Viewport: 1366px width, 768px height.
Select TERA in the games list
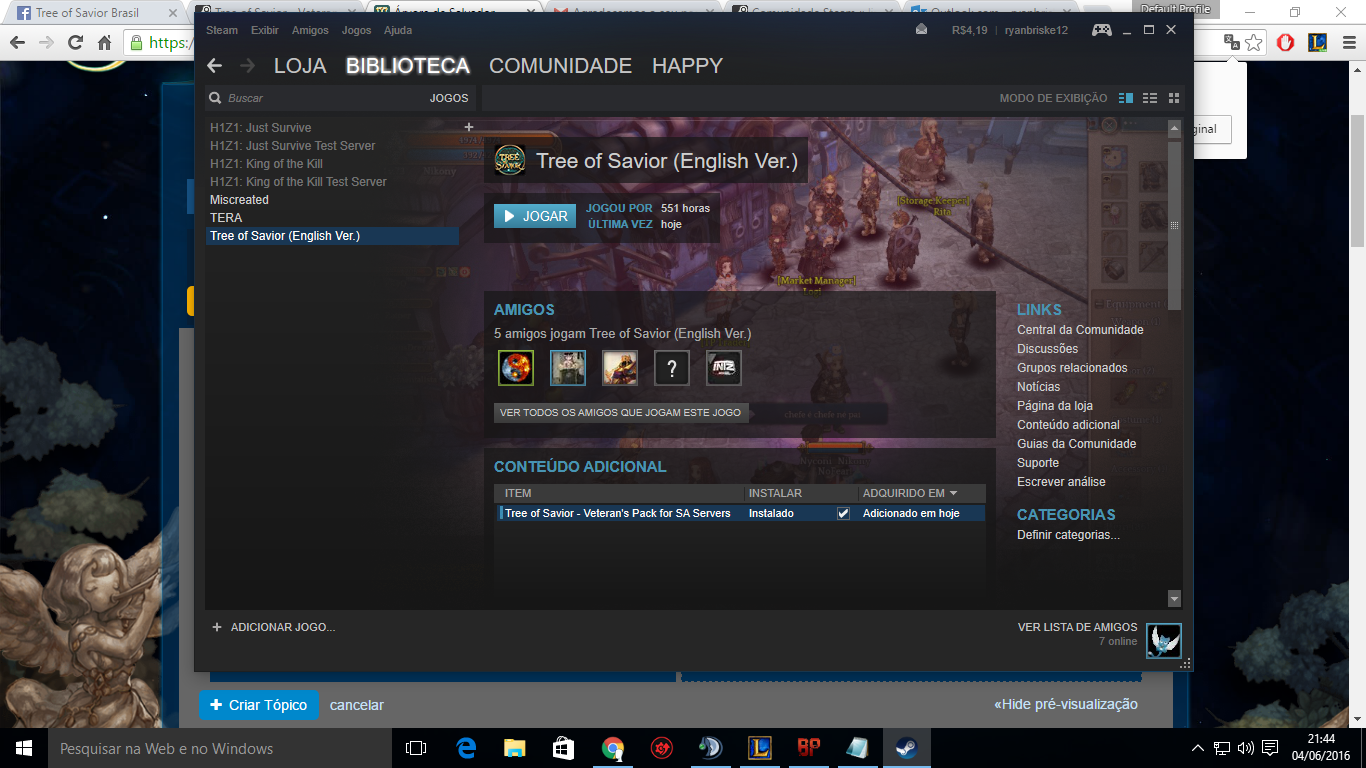click(x=226, y=218)
